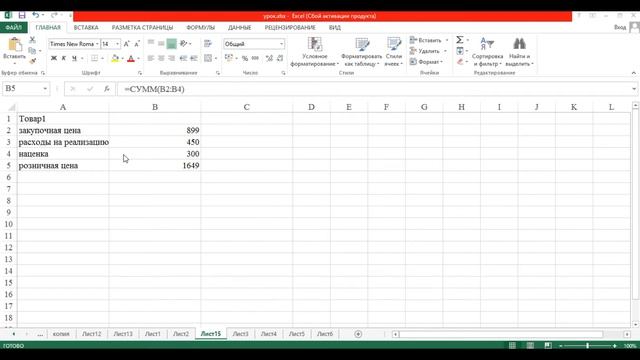Click Select All corner triangle
The width and height of the screenshot is (640, 360).
pos(11,107)
